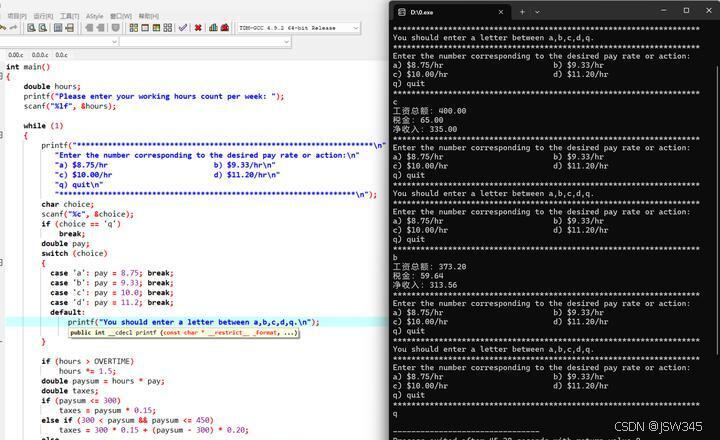720x440 pixels.
Task: Open a new terminal tab with plus
Action: point(522,12)
